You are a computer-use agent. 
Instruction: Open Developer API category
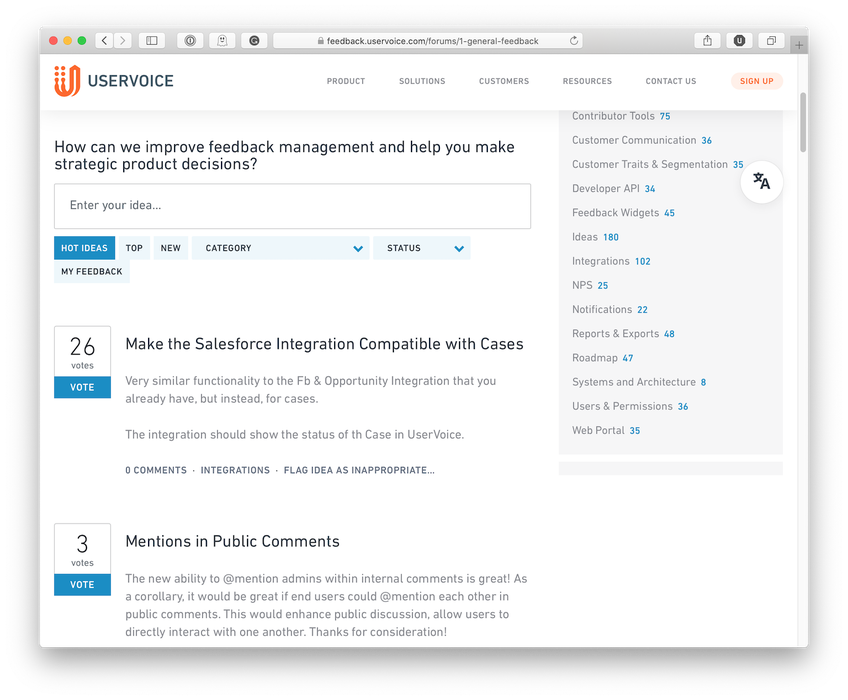point(613,188)
